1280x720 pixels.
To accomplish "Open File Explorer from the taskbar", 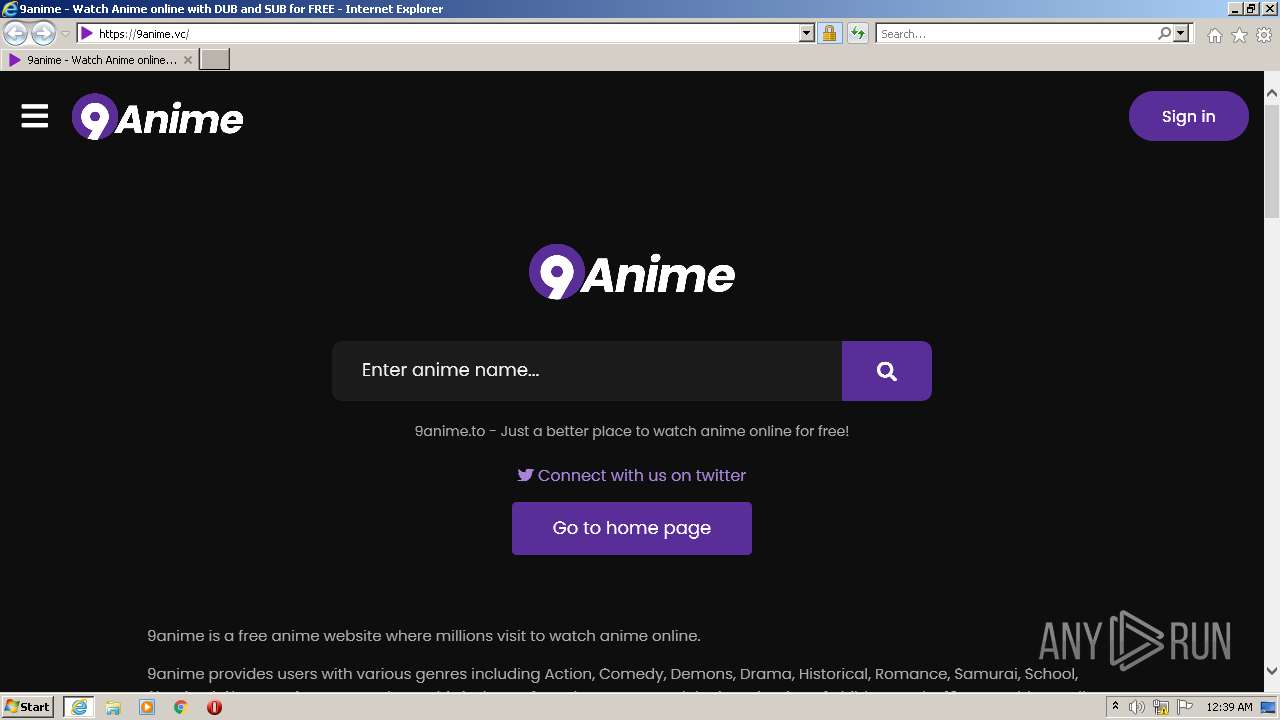I will (113, 707).
